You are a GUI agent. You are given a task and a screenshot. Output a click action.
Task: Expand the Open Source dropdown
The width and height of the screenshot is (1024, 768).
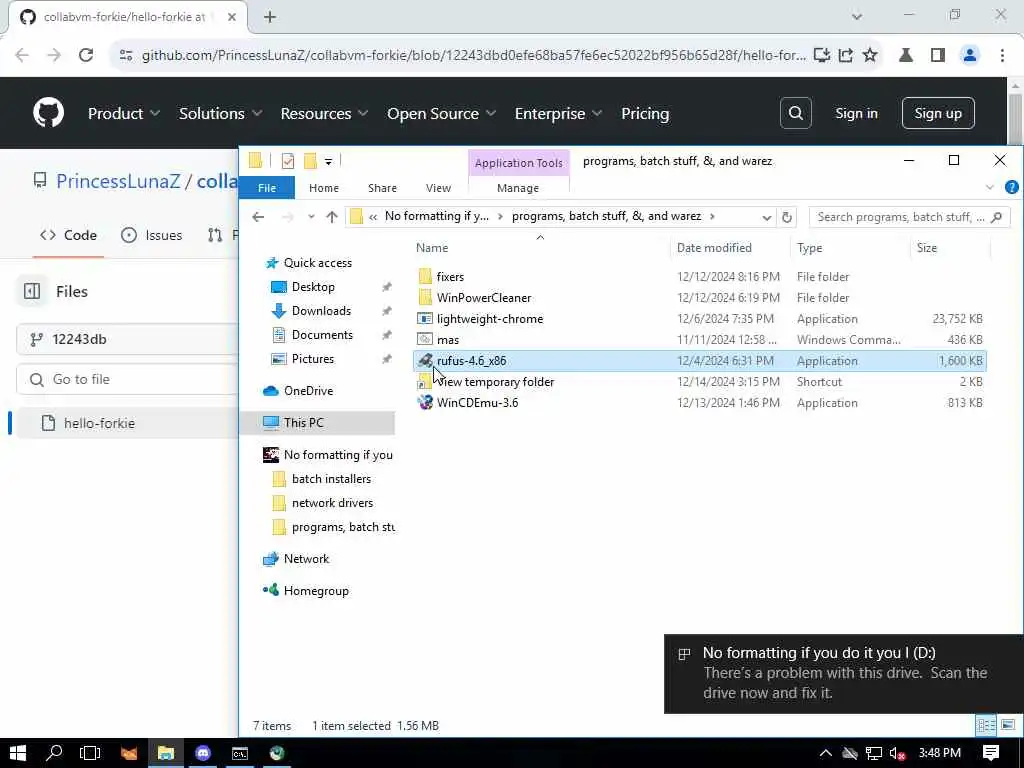click(x=441, y=114)
